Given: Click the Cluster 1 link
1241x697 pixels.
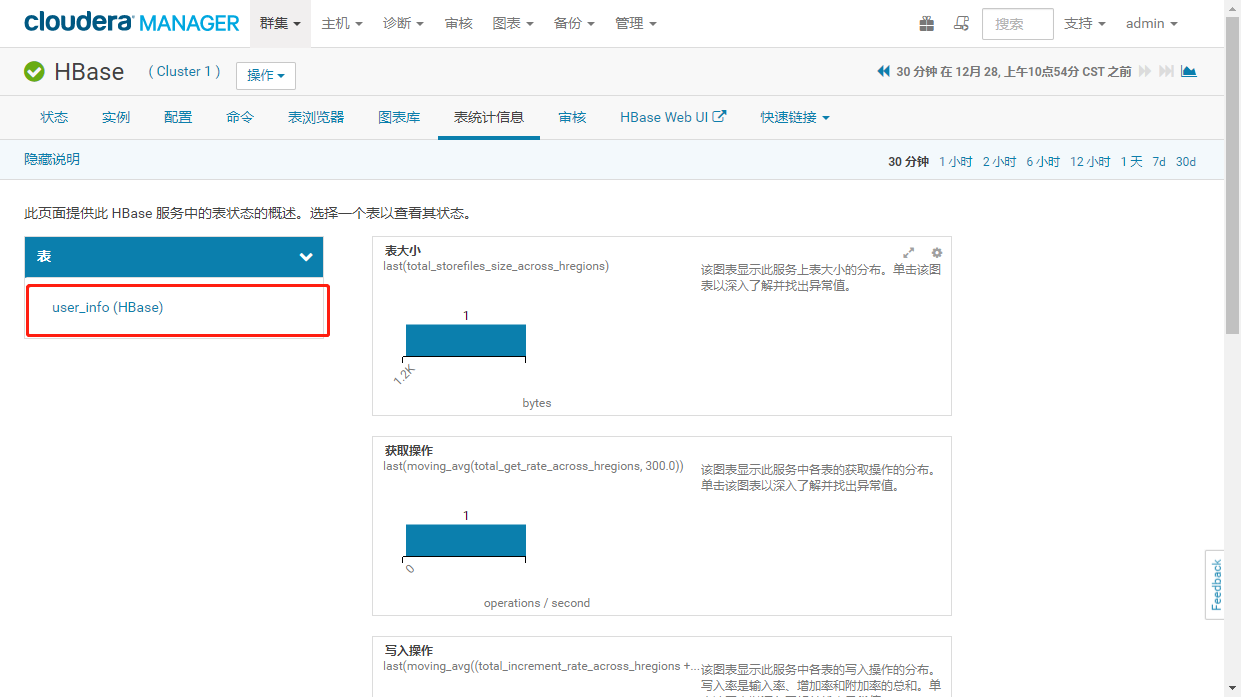Looking at the screenshot, I should [x=185, y=71].
